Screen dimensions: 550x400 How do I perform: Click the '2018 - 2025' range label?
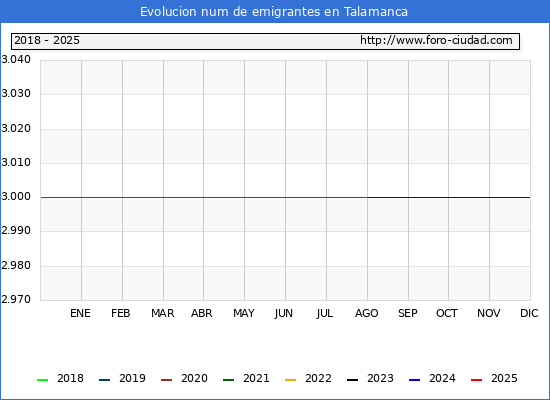[x=47, y=40]
